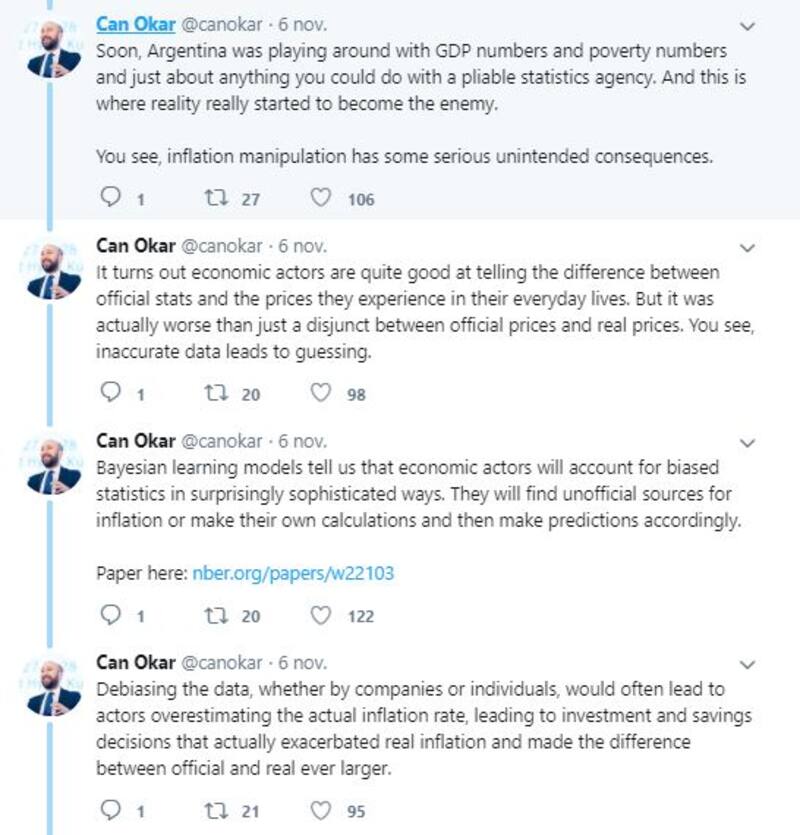Retweet the tweet about pliable statistics agency

click(212, 199)
